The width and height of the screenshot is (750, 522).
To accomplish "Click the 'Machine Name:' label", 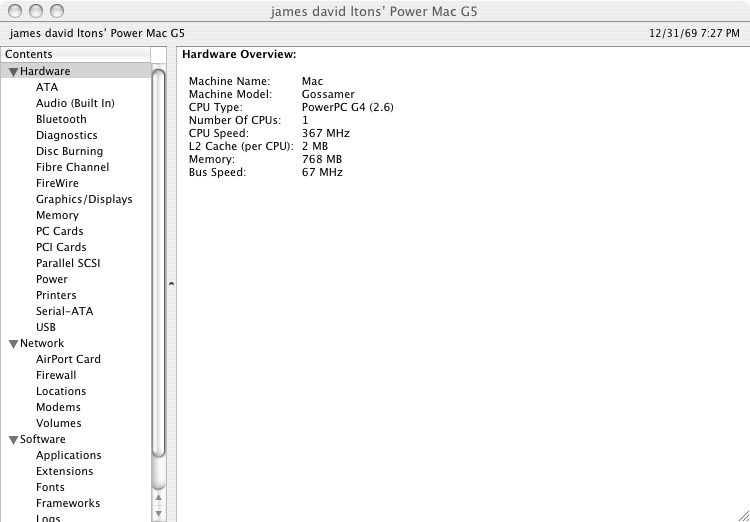I will coord(230,81).
